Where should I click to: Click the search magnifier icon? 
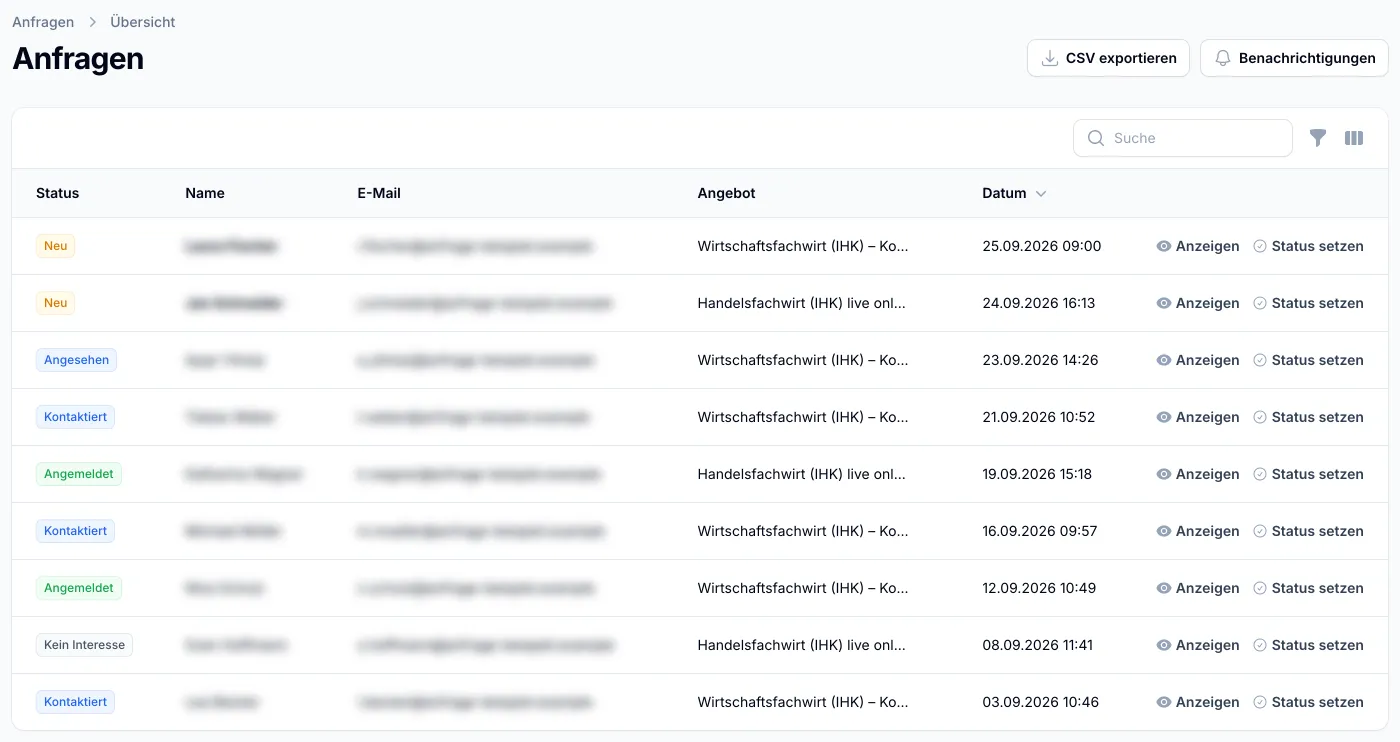coord(1096,138)
